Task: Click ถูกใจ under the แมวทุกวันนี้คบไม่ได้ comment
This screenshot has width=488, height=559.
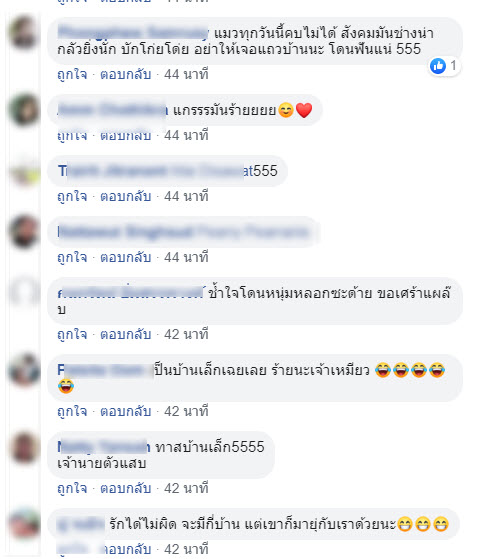Action: point(72,75)
